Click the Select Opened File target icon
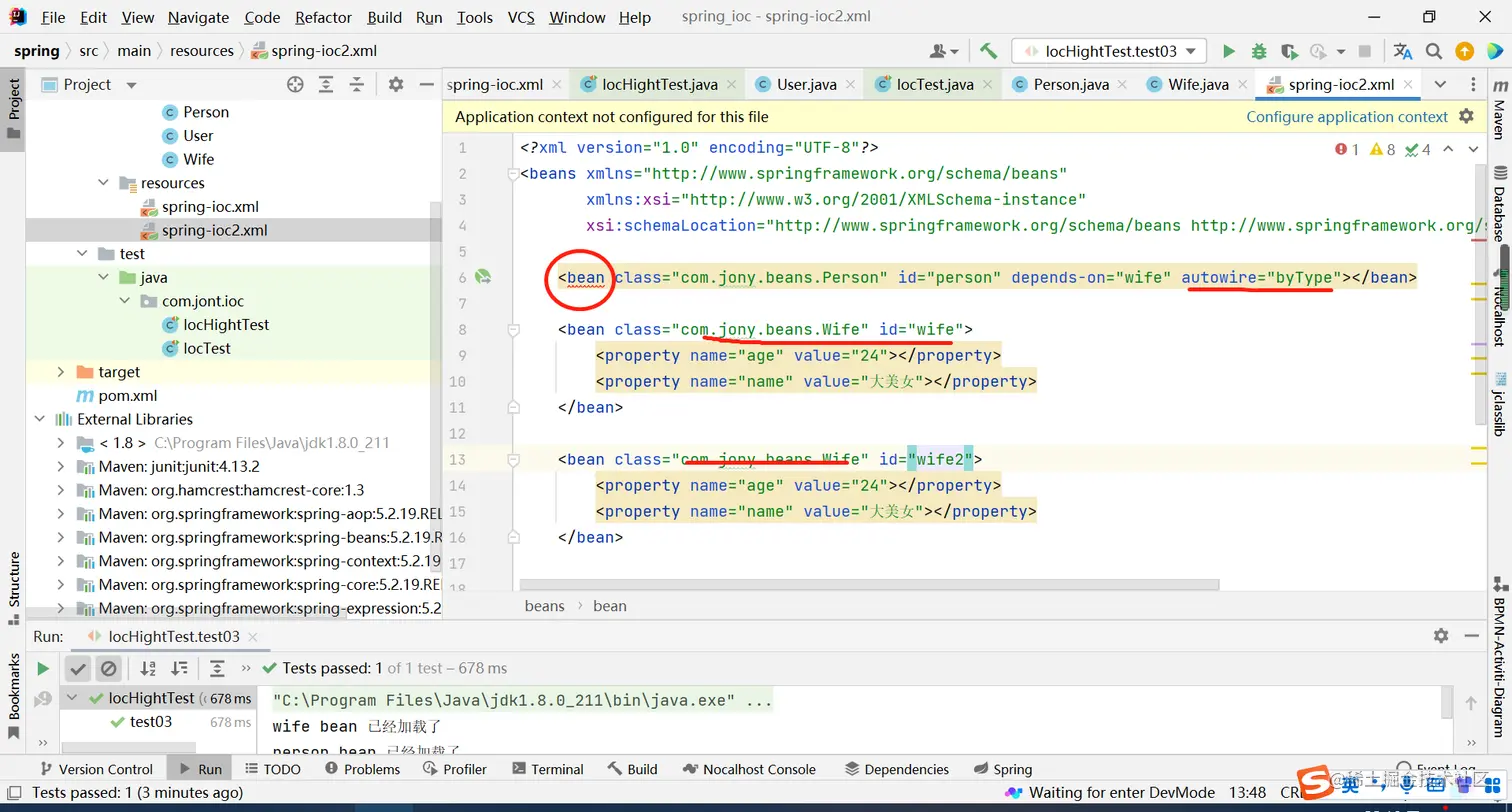 coord(295,85)
